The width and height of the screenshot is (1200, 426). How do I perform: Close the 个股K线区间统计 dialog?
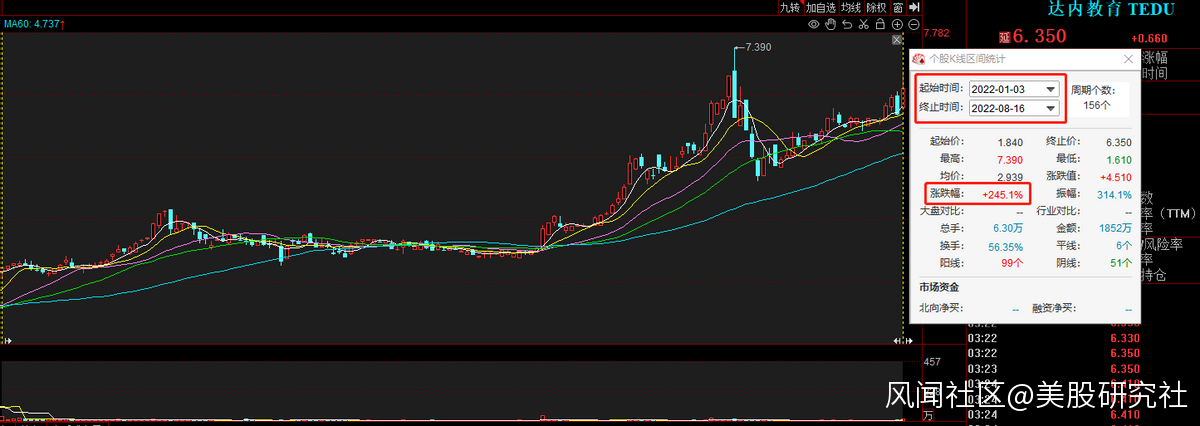click(x=1129, y=60)
